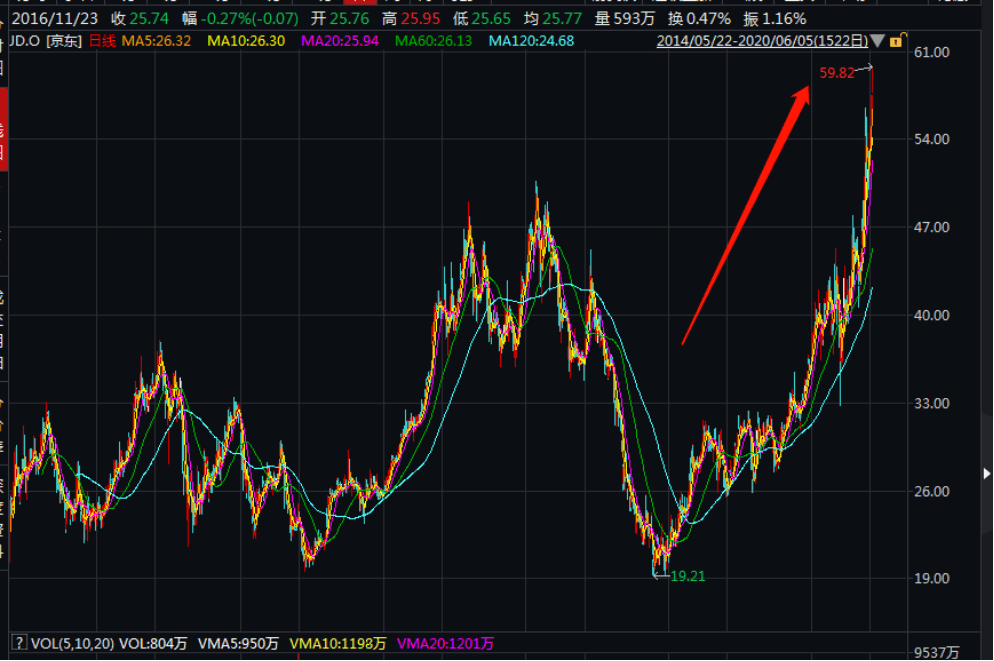
Task: Click the VMA10:1198万 volume average label
Action: (337, 643)
